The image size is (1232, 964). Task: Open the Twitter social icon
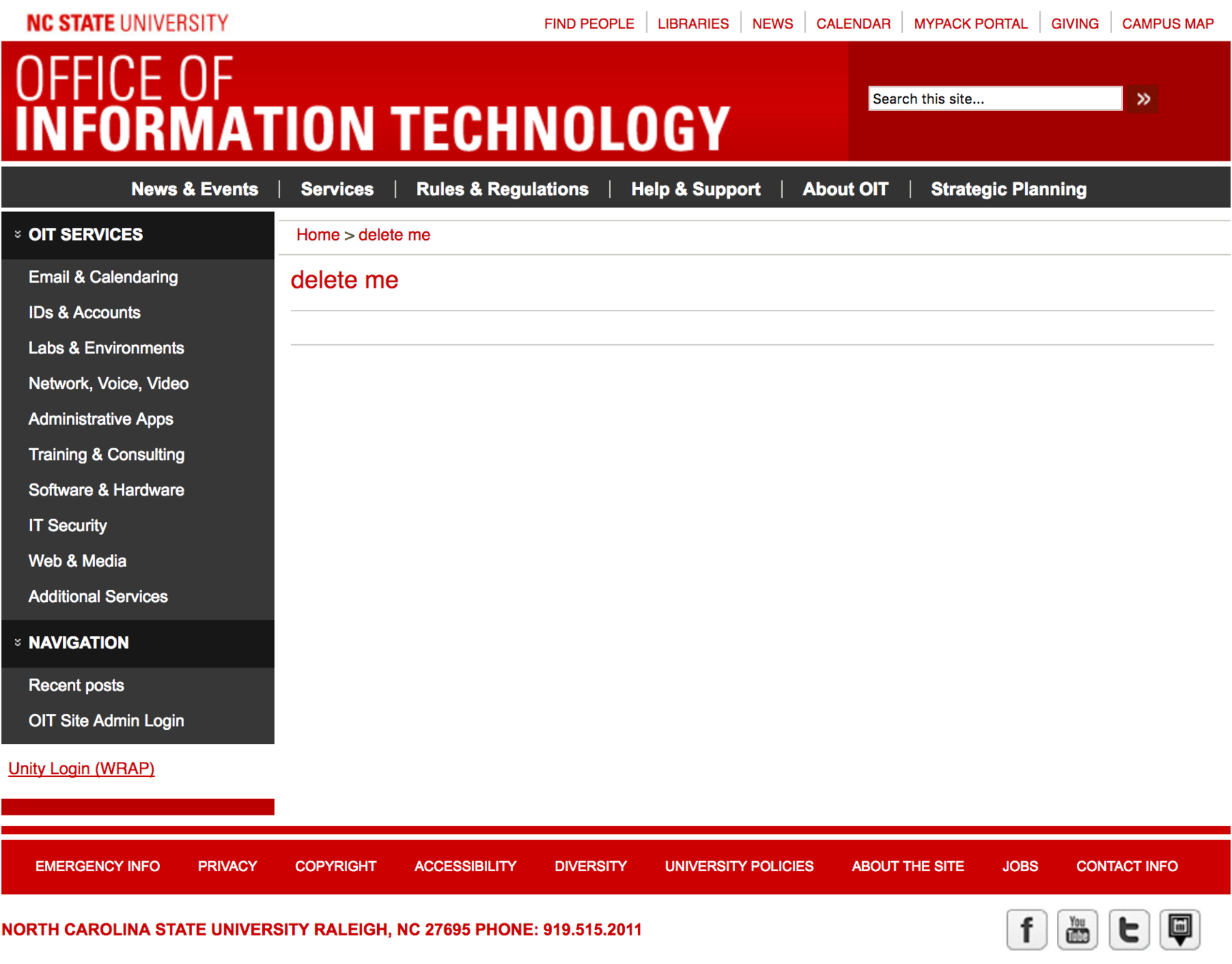[1128, 929]
